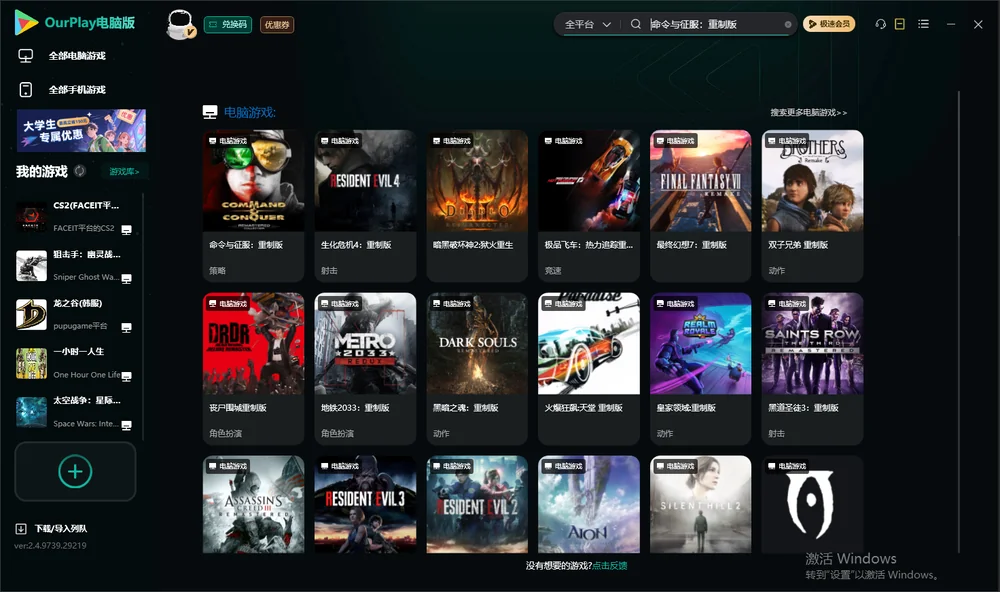
Task: Open the Command & Conquer Remastered cover
Action: tap(253, 181)
